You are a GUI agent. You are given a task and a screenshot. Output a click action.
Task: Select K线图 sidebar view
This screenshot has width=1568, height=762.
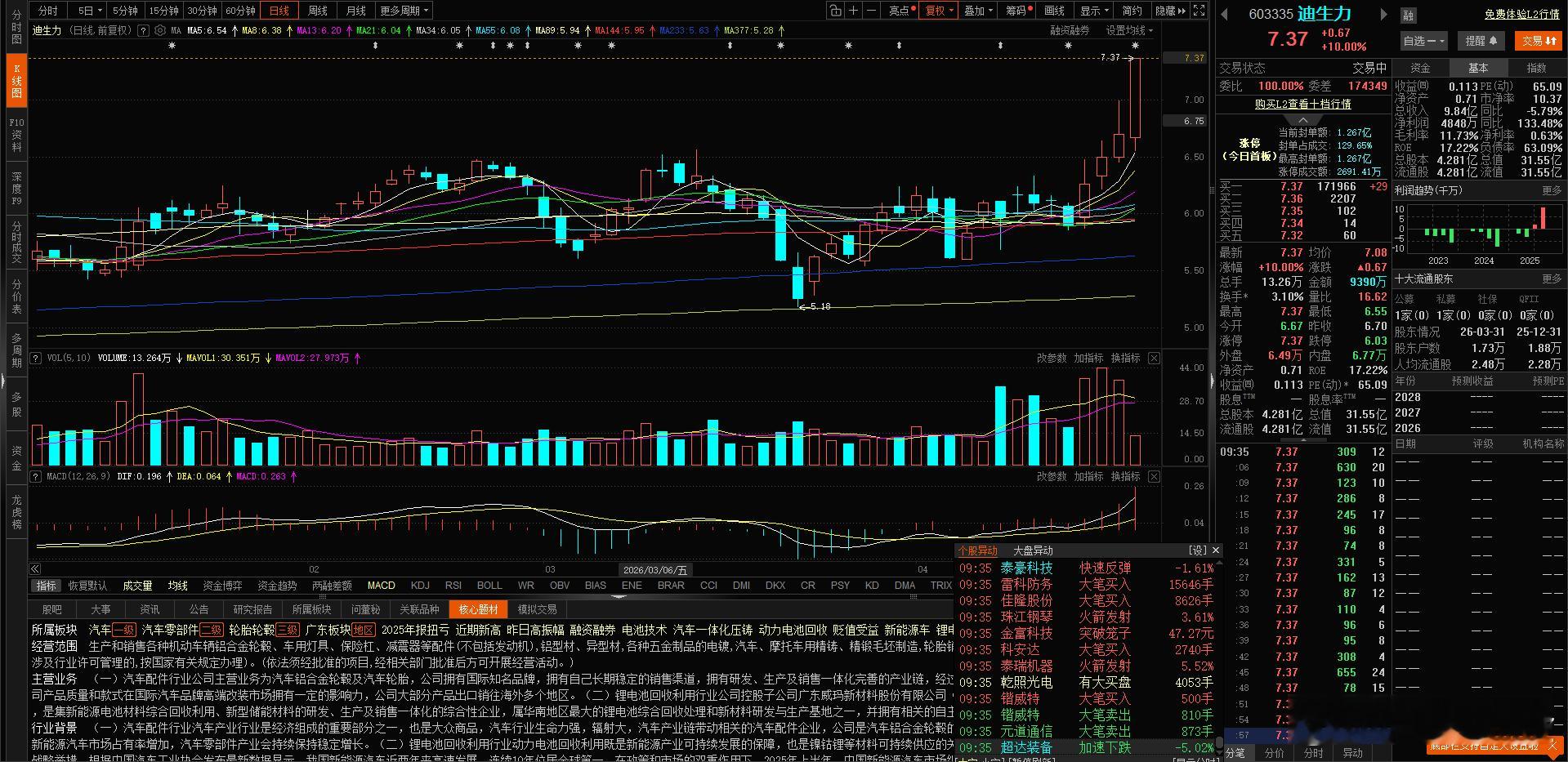click(16, 81)
